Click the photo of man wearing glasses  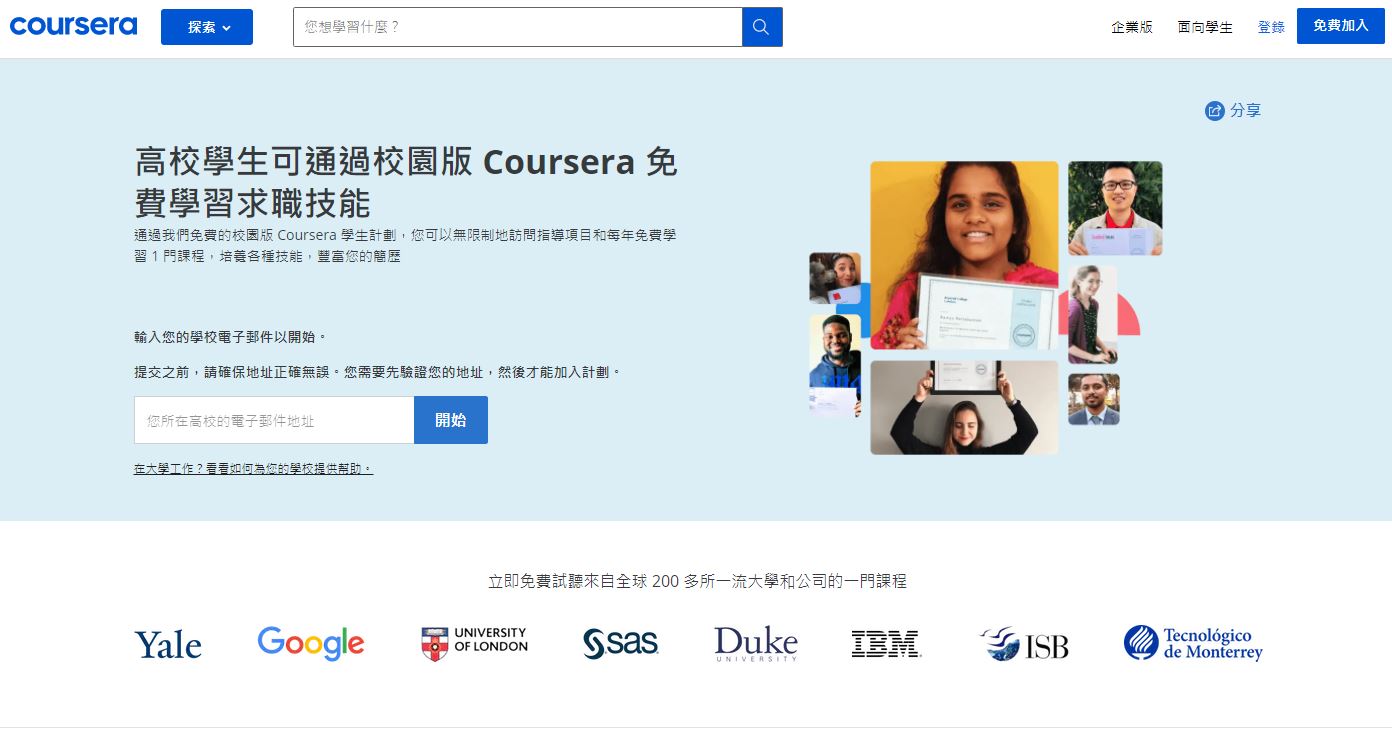point(1115,208)
